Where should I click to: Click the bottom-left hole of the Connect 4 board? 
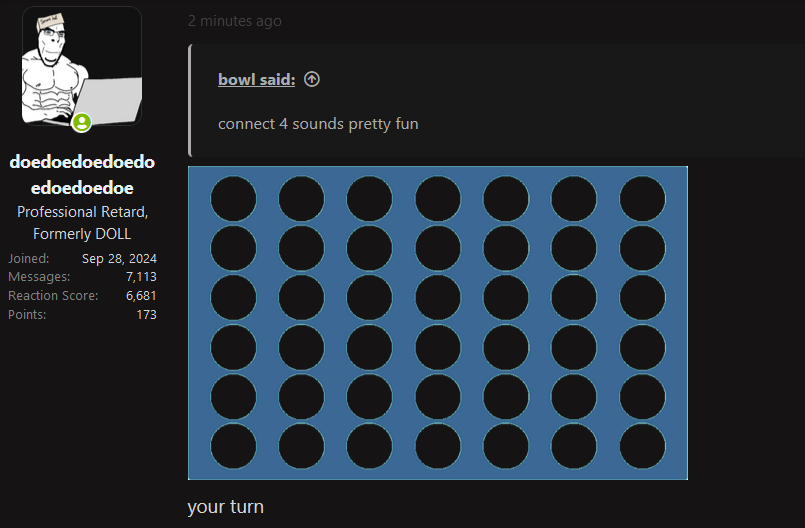point(233,446)
